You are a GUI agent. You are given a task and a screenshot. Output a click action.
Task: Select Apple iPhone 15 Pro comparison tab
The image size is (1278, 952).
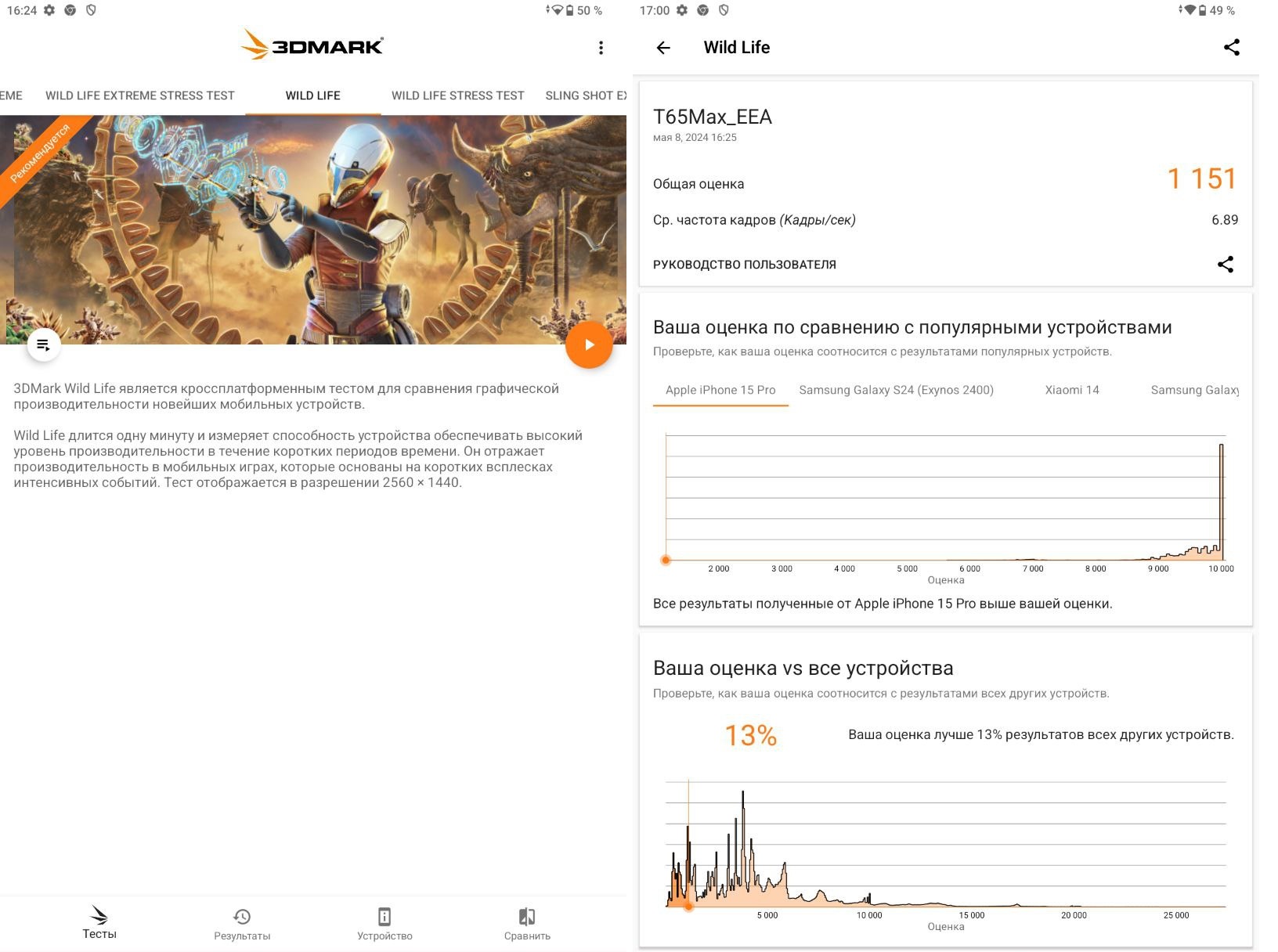coord(720,390)
